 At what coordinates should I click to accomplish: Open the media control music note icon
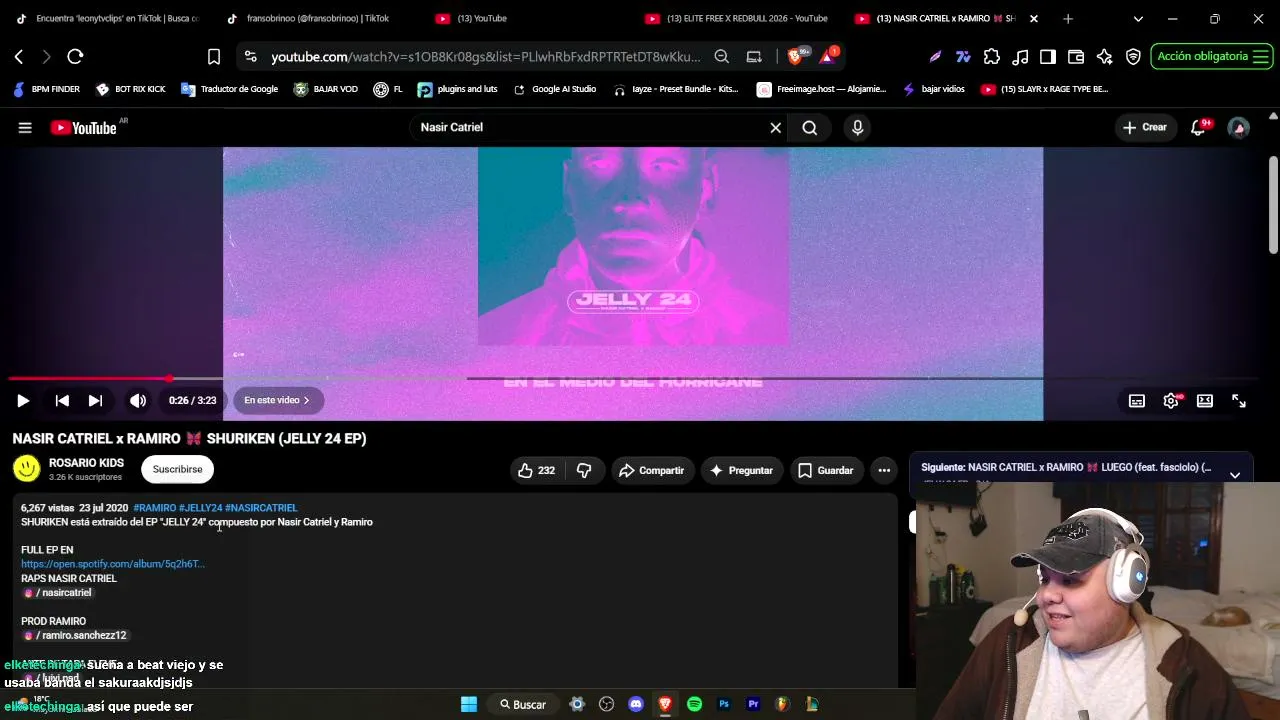1020,57
